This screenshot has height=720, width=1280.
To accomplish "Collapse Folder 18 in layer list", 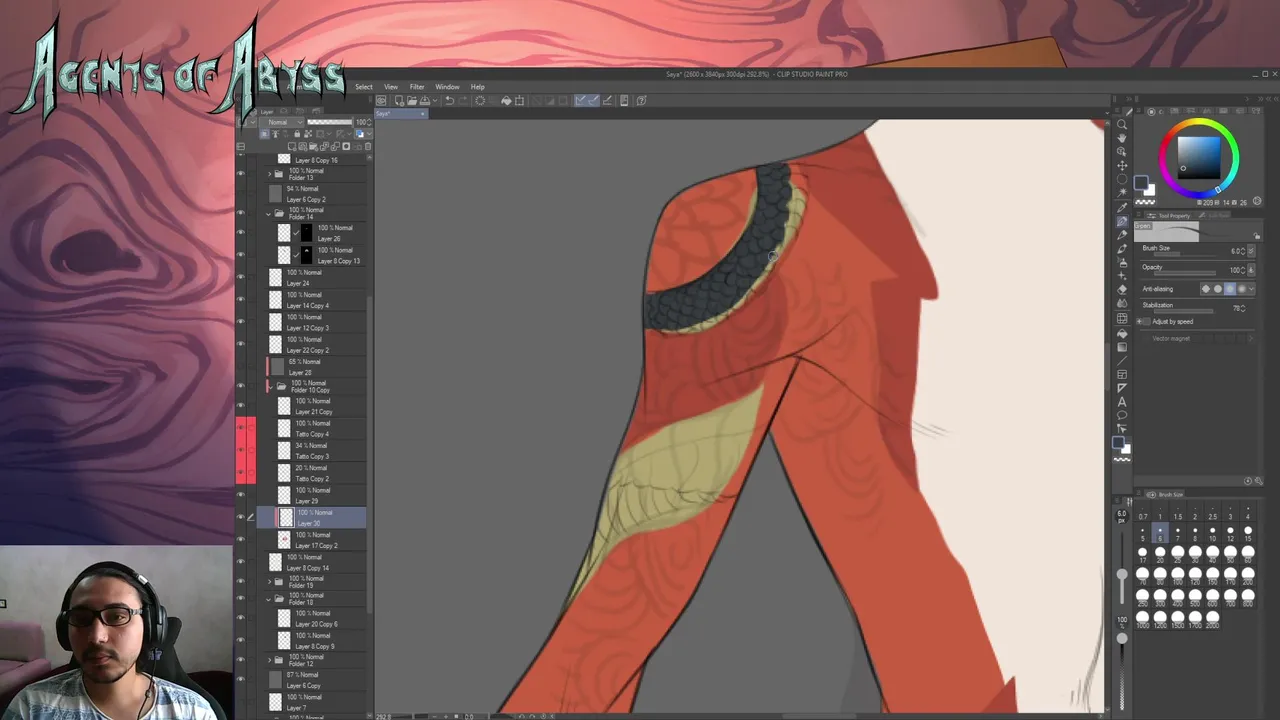I will pyautogui.click(x=268, y=599).
